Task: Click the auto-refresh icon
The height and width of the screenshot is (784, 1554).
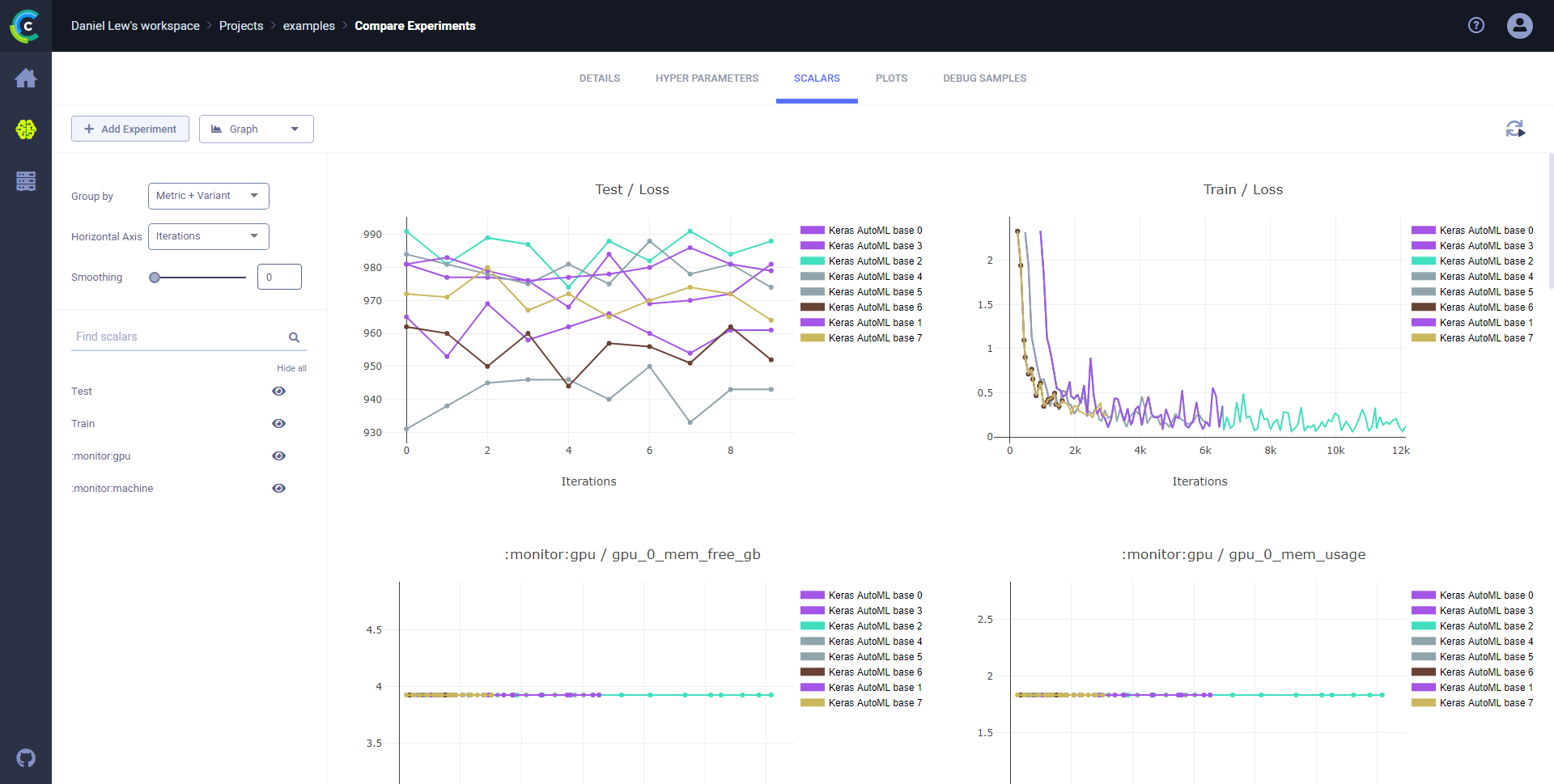Action: pos(1515,129)
